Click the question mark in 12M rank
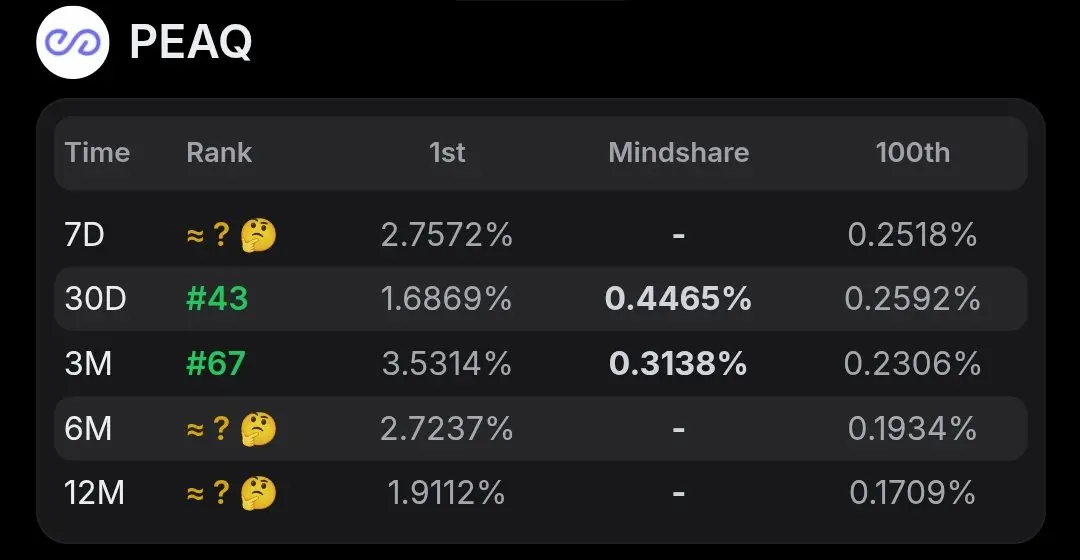This screenshot has width=1080, height=560. pos(221,493)
